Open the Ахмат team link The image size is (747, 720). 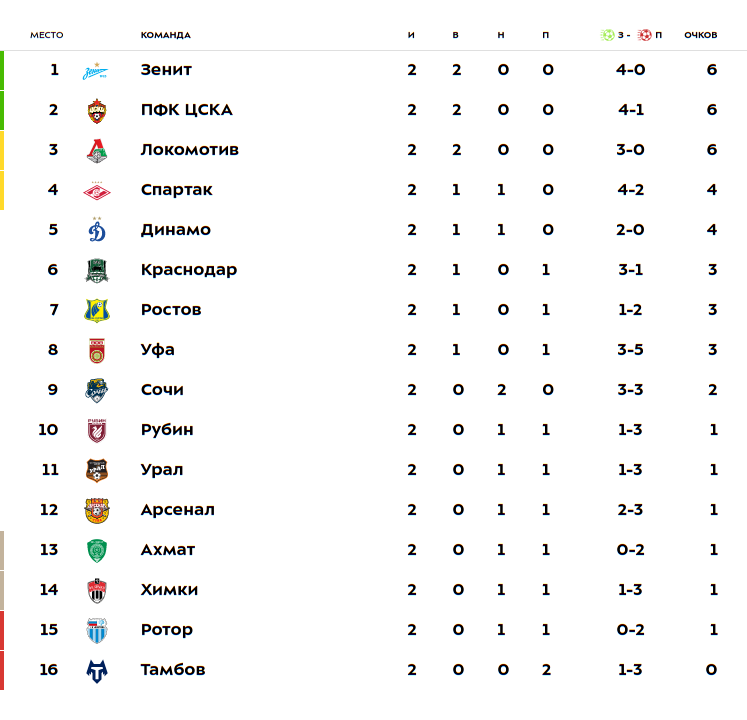click(168, 550)
